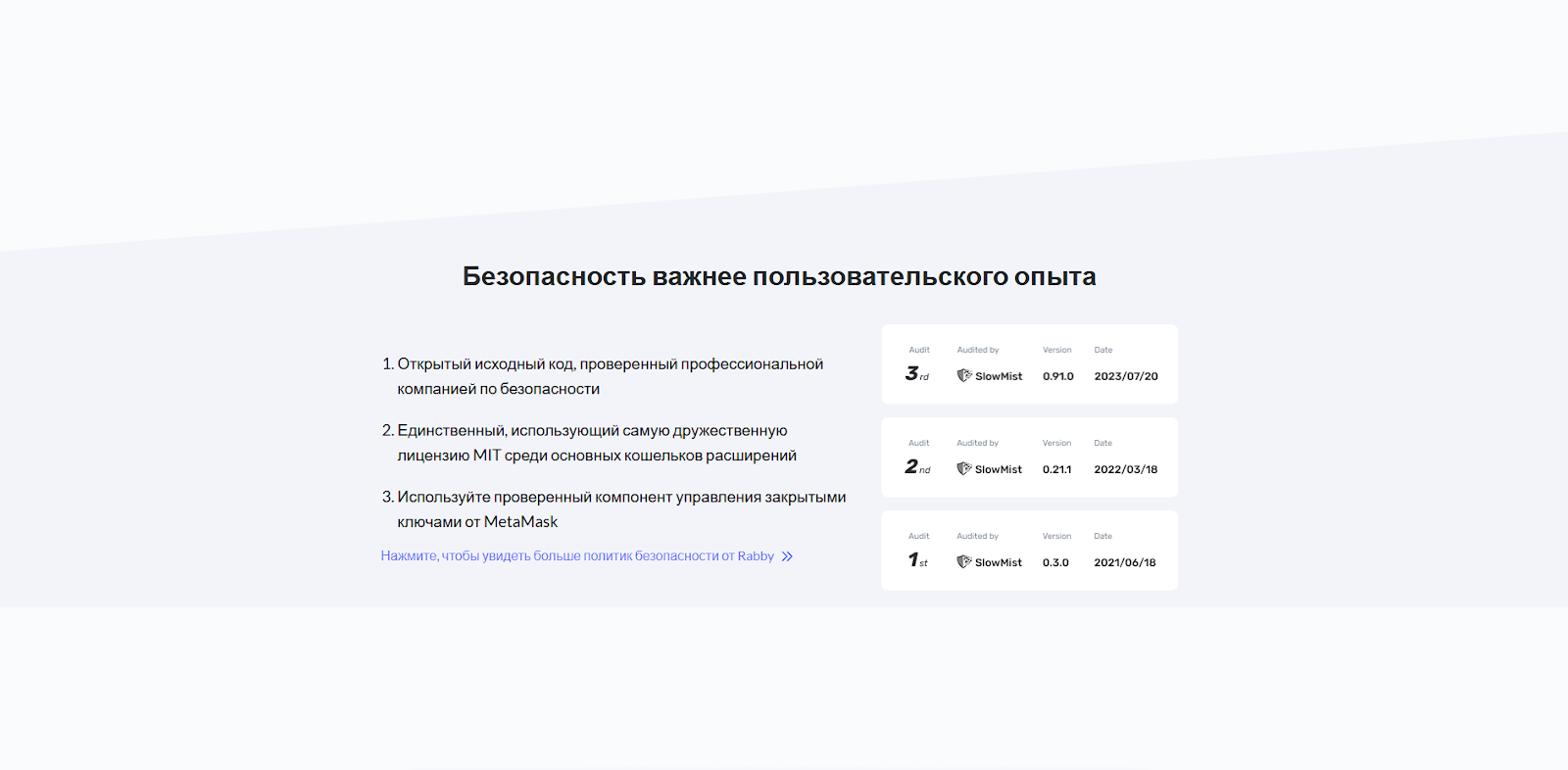Click version 0.3.0 in the audit card
Viewport: 1568px width, 770px height.
click(x=1055, y=562)
